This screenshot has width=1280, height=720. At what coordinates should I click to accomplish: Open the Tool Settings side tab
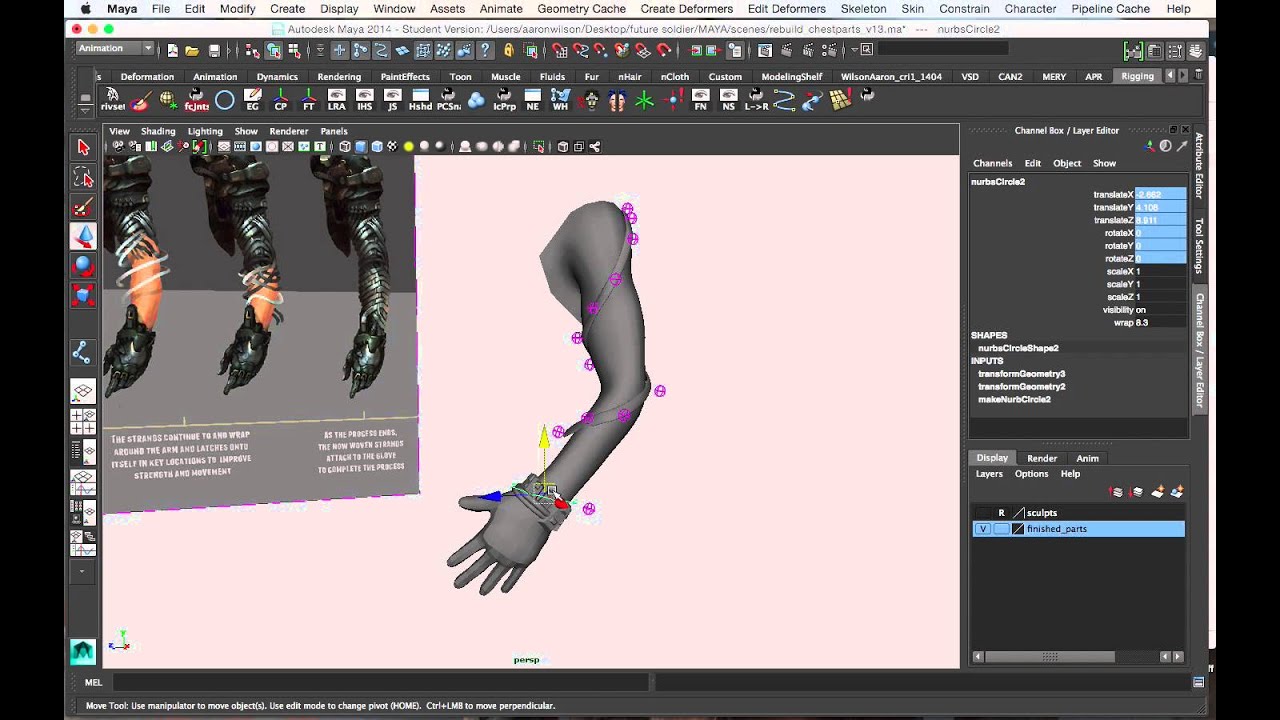coord(1200,246)
